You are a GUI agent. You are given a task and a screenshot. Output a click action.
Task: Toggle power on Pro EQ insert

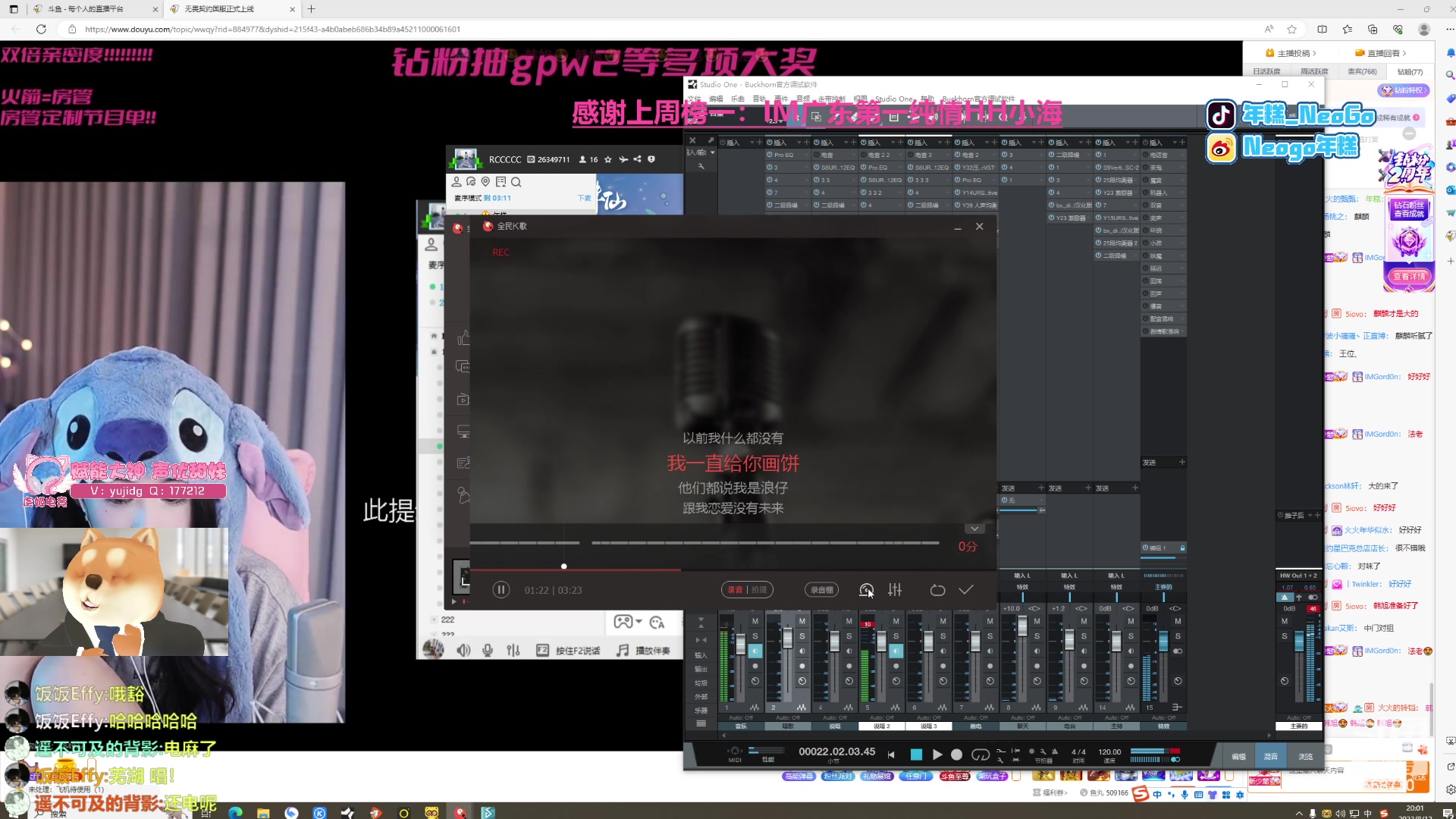click(x=770, y=155)
